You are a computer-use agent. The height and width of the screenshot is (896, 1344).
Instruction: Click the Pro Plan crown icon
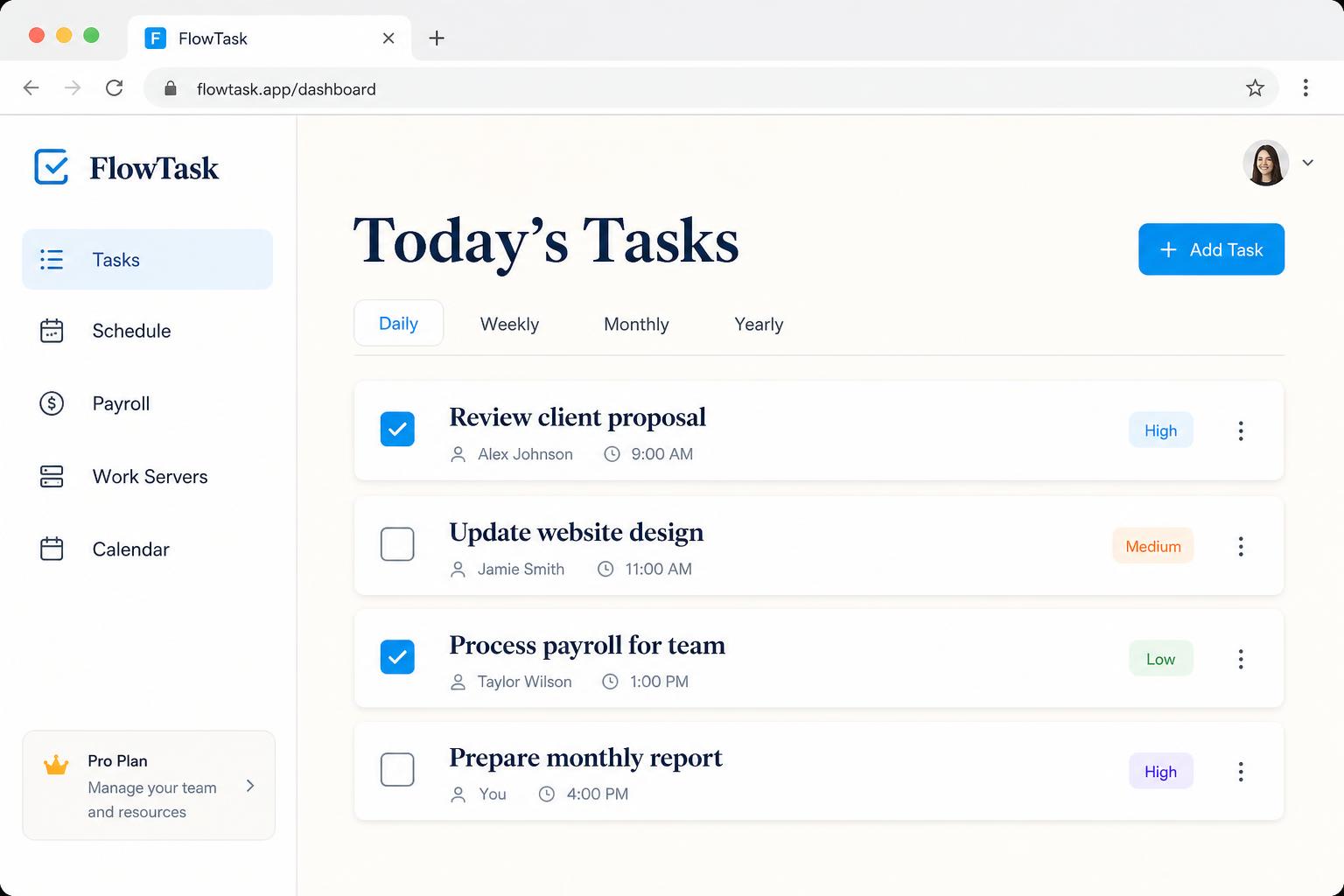[56, 765]
